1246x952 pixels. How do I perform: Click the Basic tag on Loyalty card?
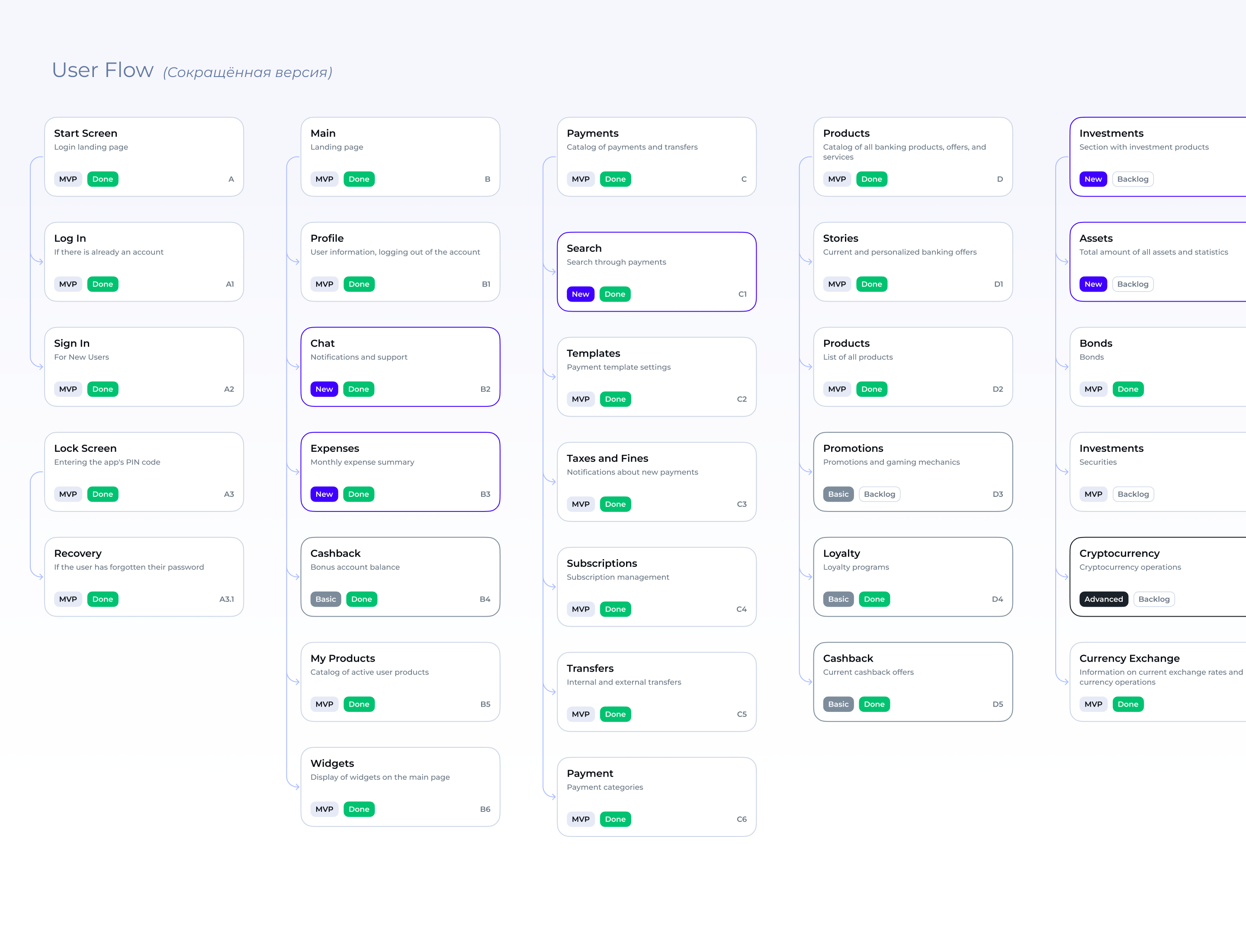(838, 599)
